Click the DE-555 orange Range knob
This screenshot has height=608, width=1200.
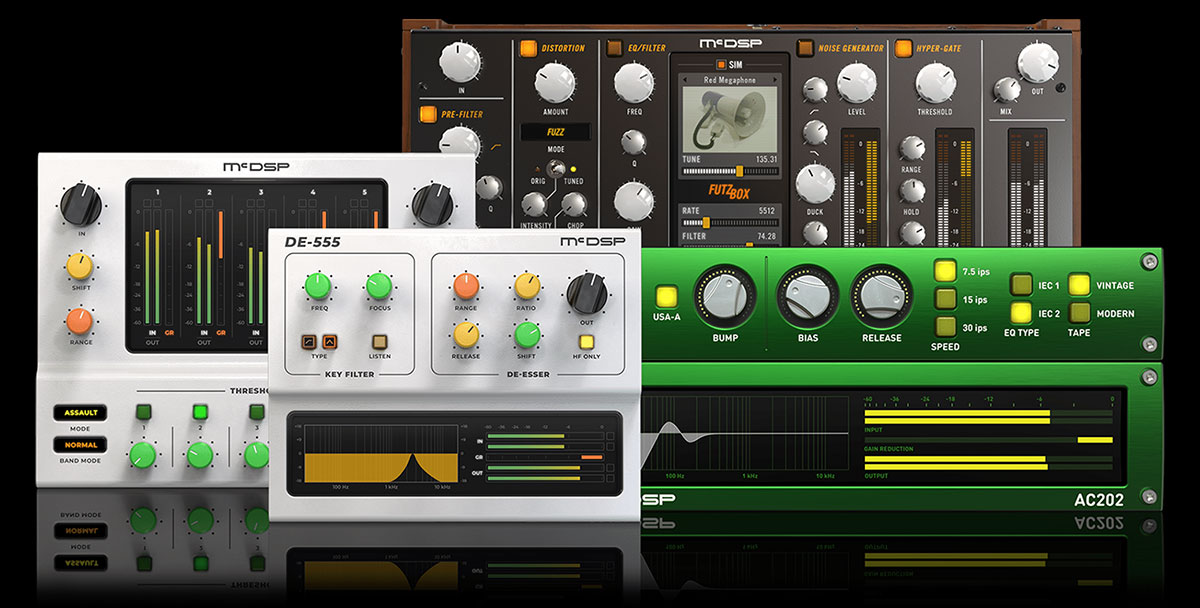point(465,287)
